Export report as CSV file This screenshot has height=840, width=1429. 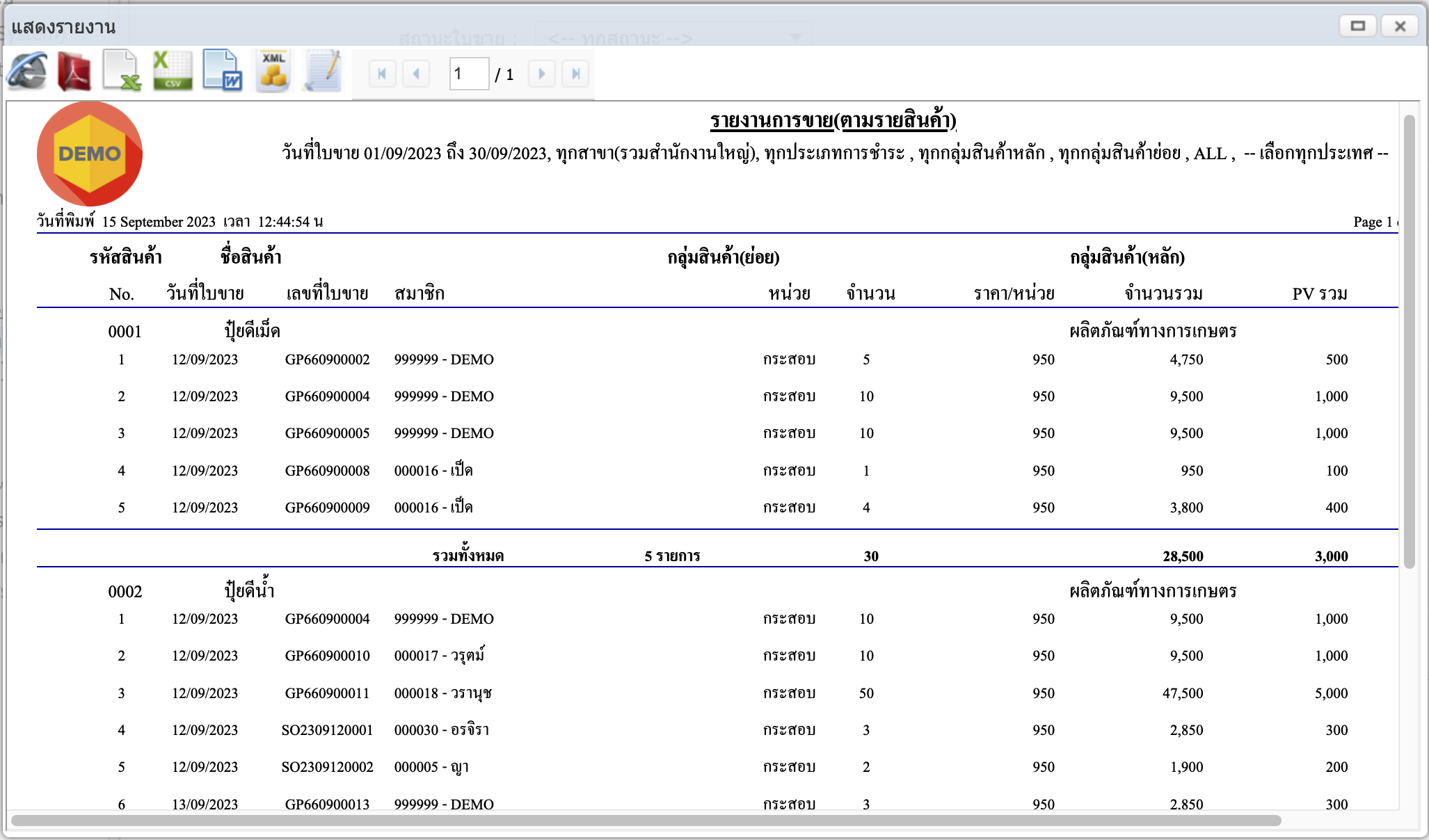coord(173,72)
